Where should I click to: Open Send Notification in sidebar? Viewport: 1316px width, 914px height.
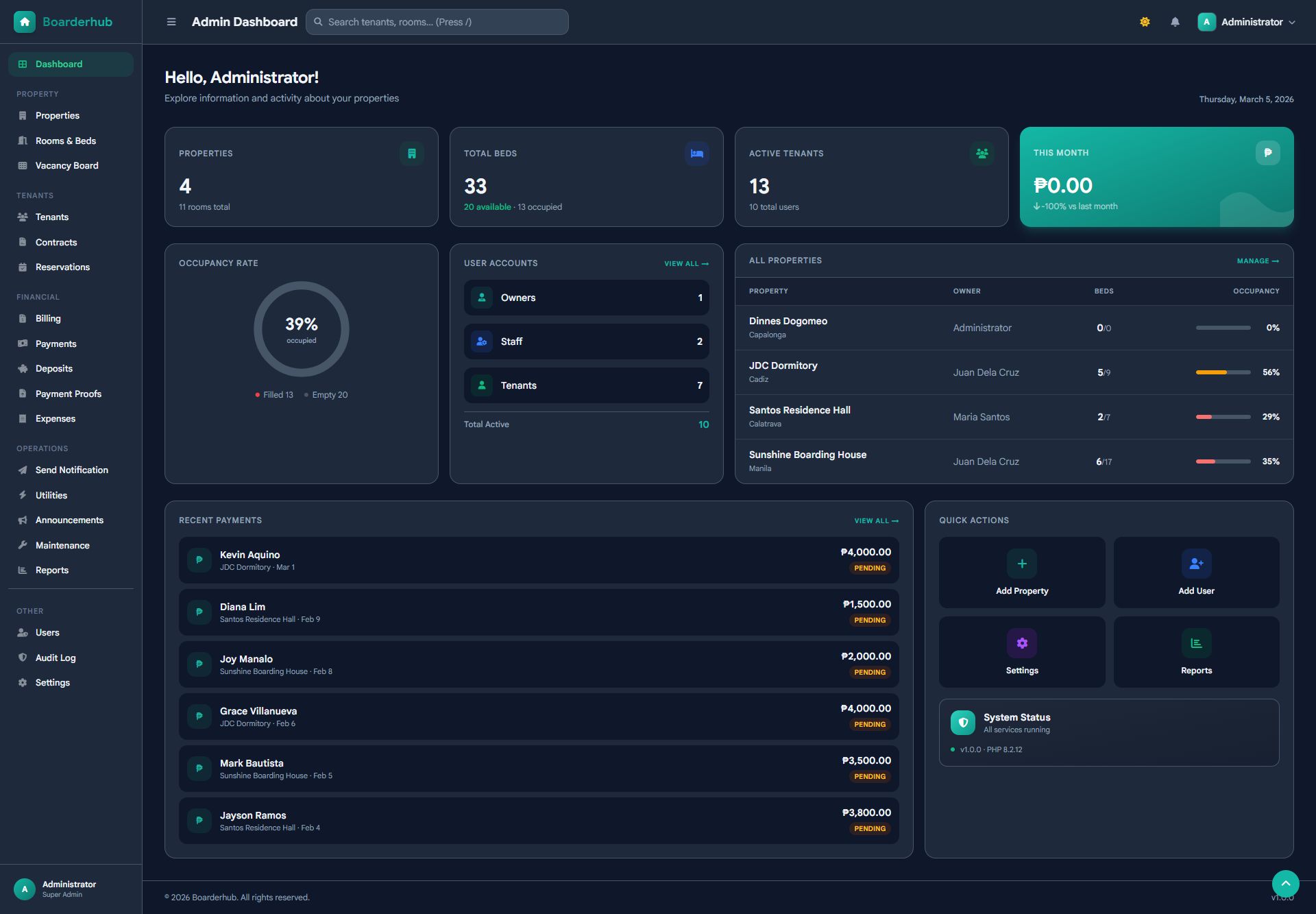71,470
